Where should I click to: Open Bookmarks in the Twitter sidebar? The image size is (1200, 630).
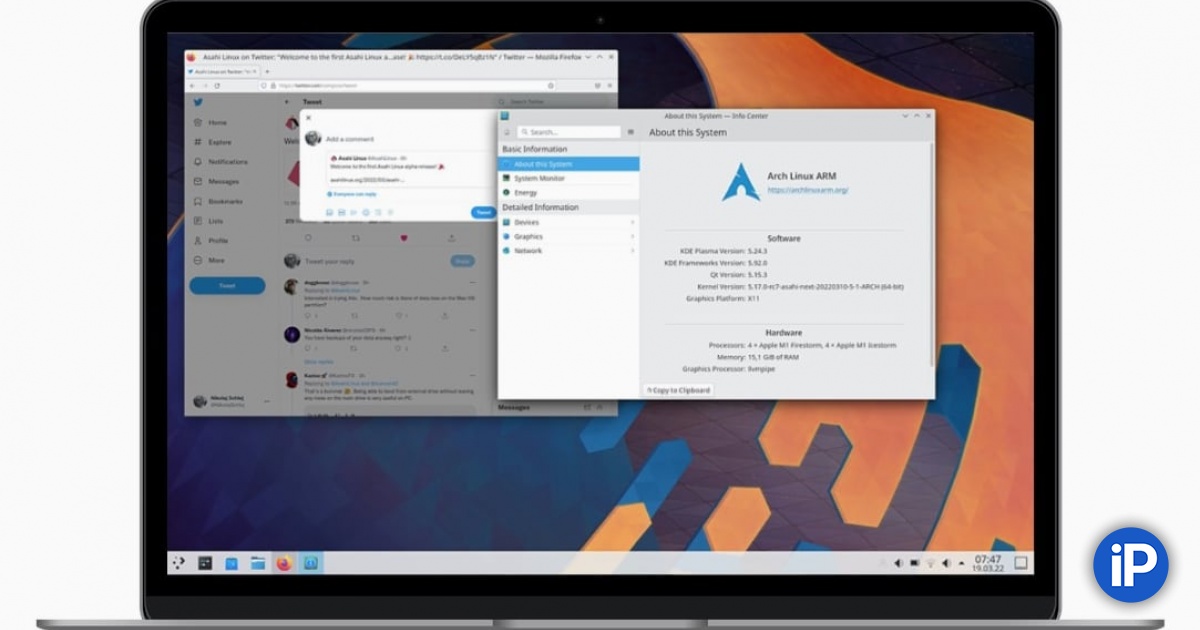tap(218, 201)
